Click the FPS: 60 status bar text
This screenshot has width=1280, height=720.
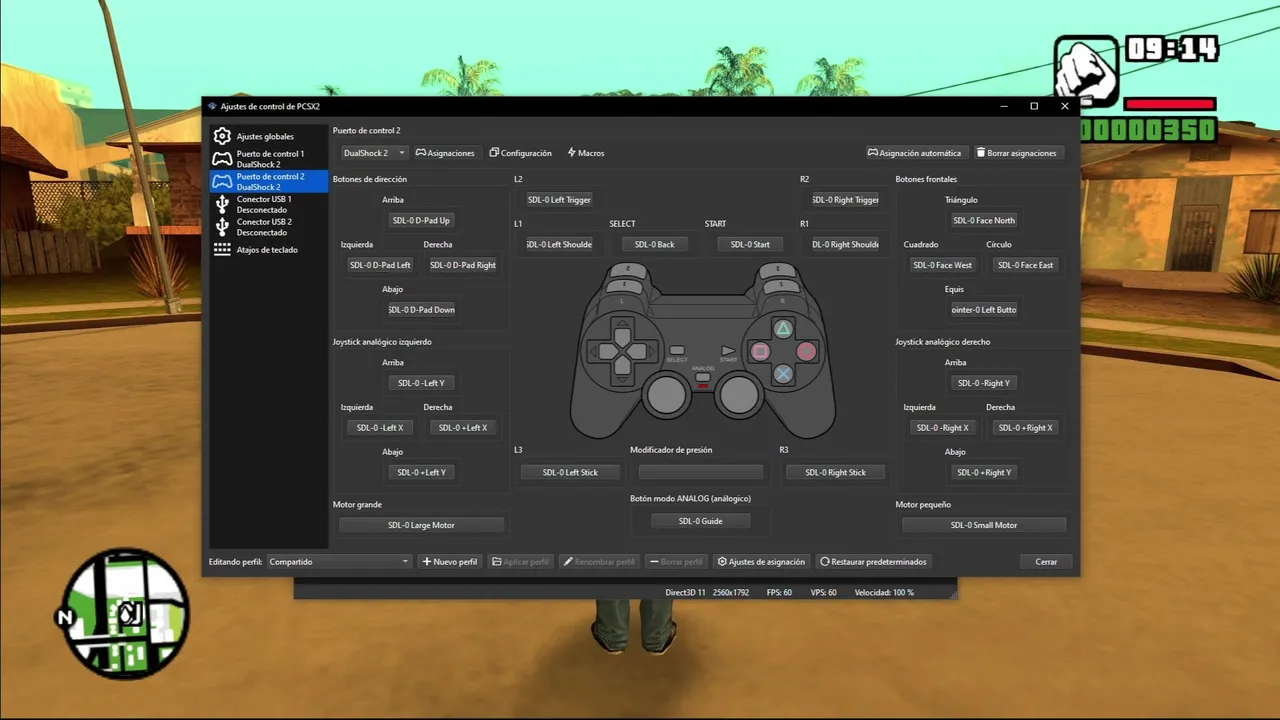tap(779, 593)
